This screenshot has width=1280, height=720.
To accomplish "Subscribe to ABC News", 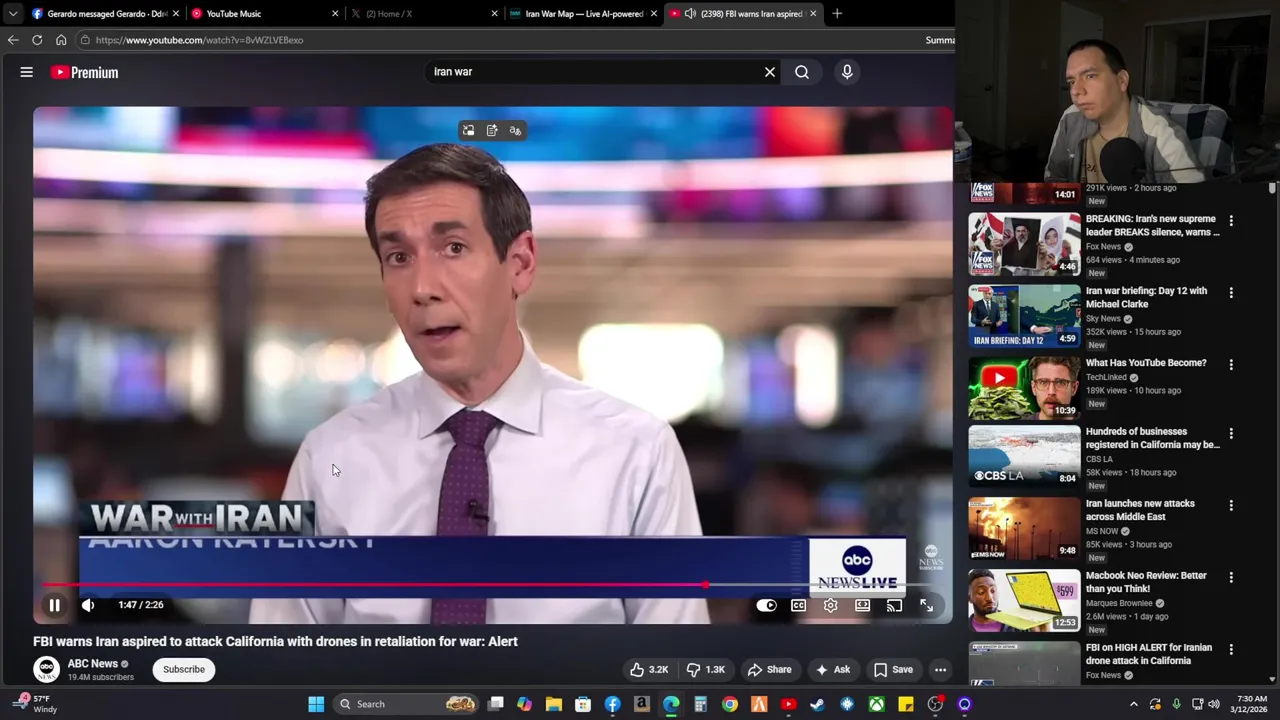I will (x=184, y=670).
